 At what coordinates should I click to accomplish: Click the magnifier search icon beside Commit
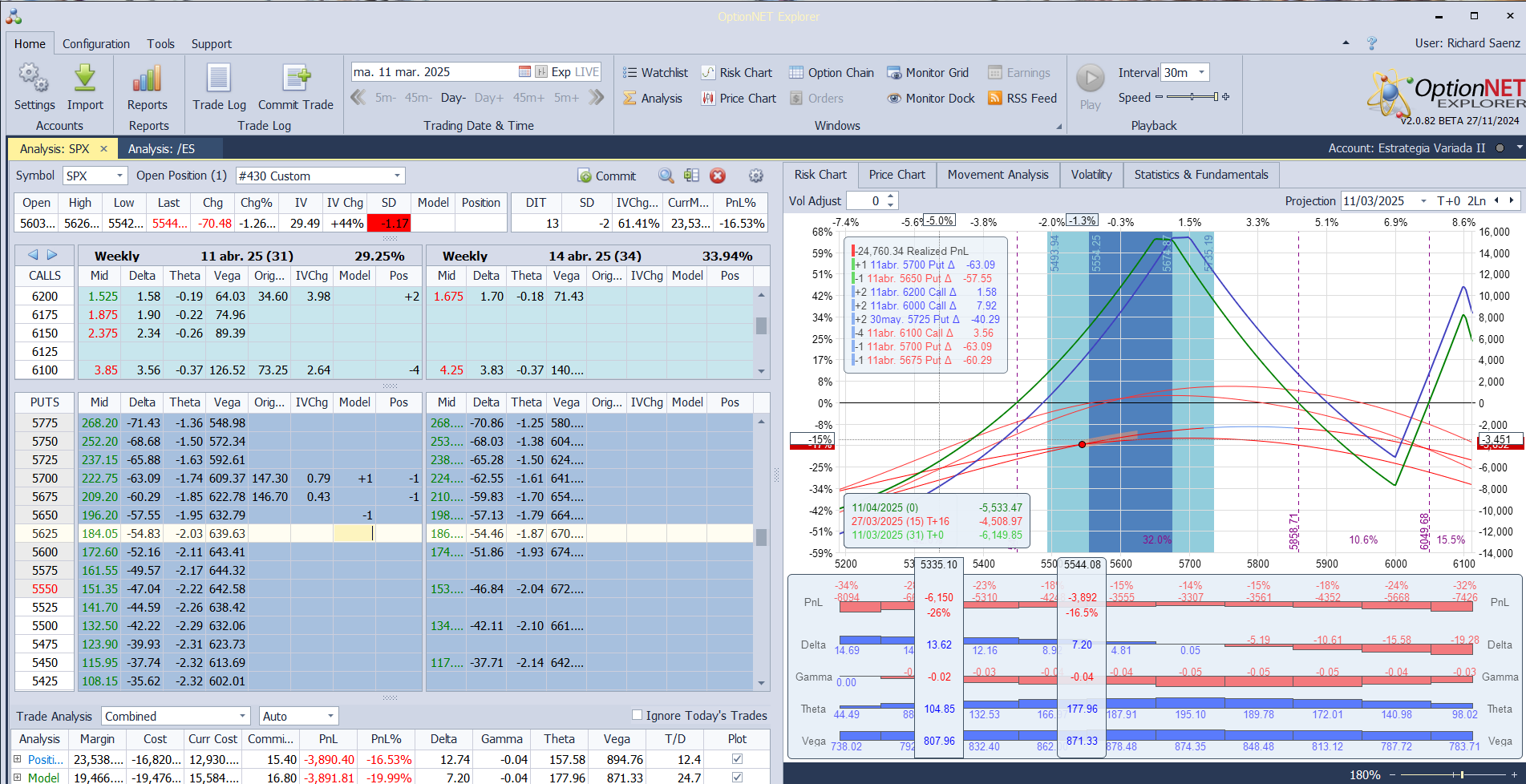point(666,176)
